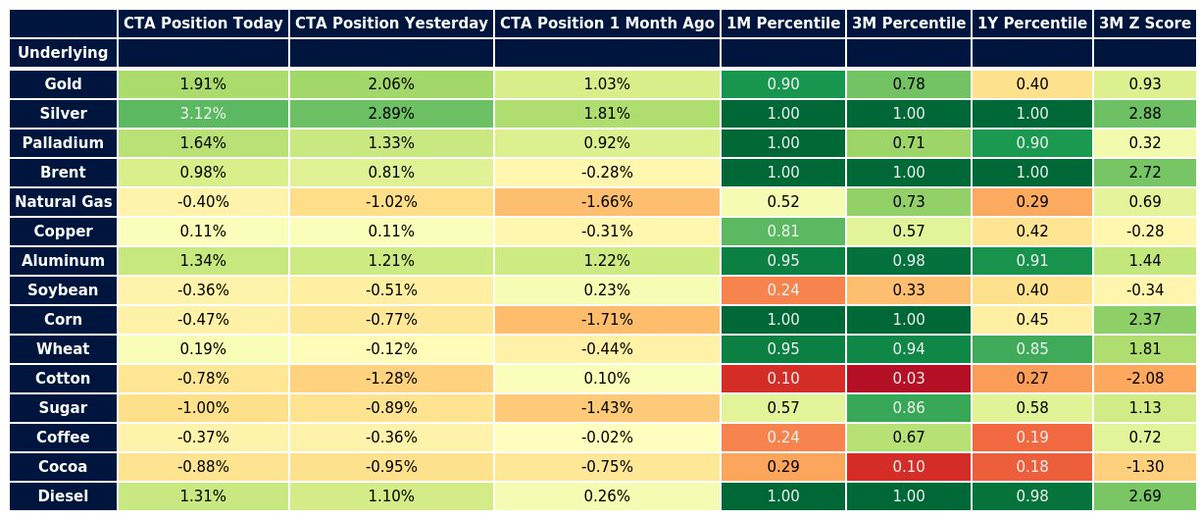The height and width of the screenshot is (520, 1200).
Task: Select Wheat's 0.85 1Y percentile cell
Action: coord(1032,349)
